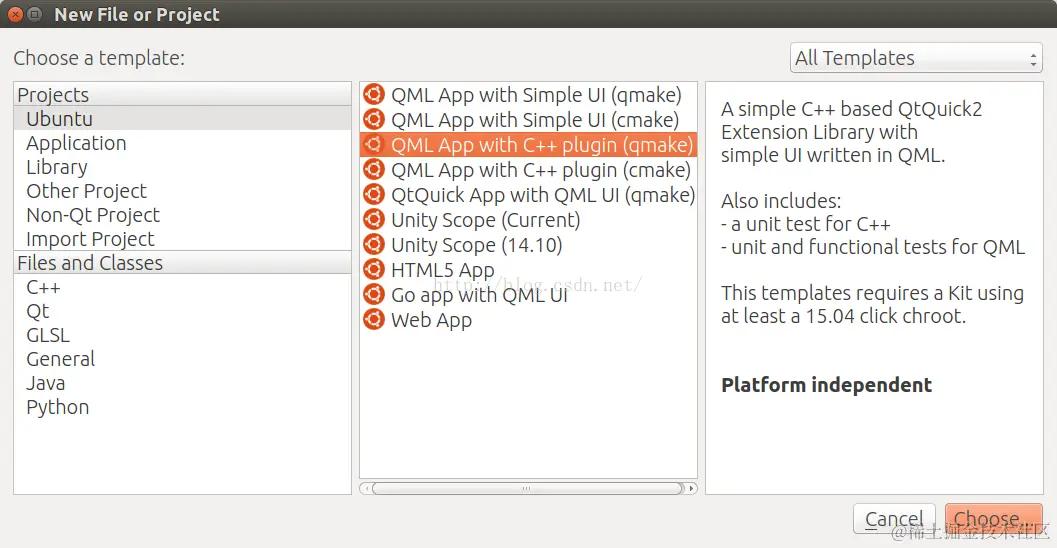Image resolution: width=1057 pixels, height=548 pixels.
Task: Select C++ under Files and Classes
Action: 182,287
